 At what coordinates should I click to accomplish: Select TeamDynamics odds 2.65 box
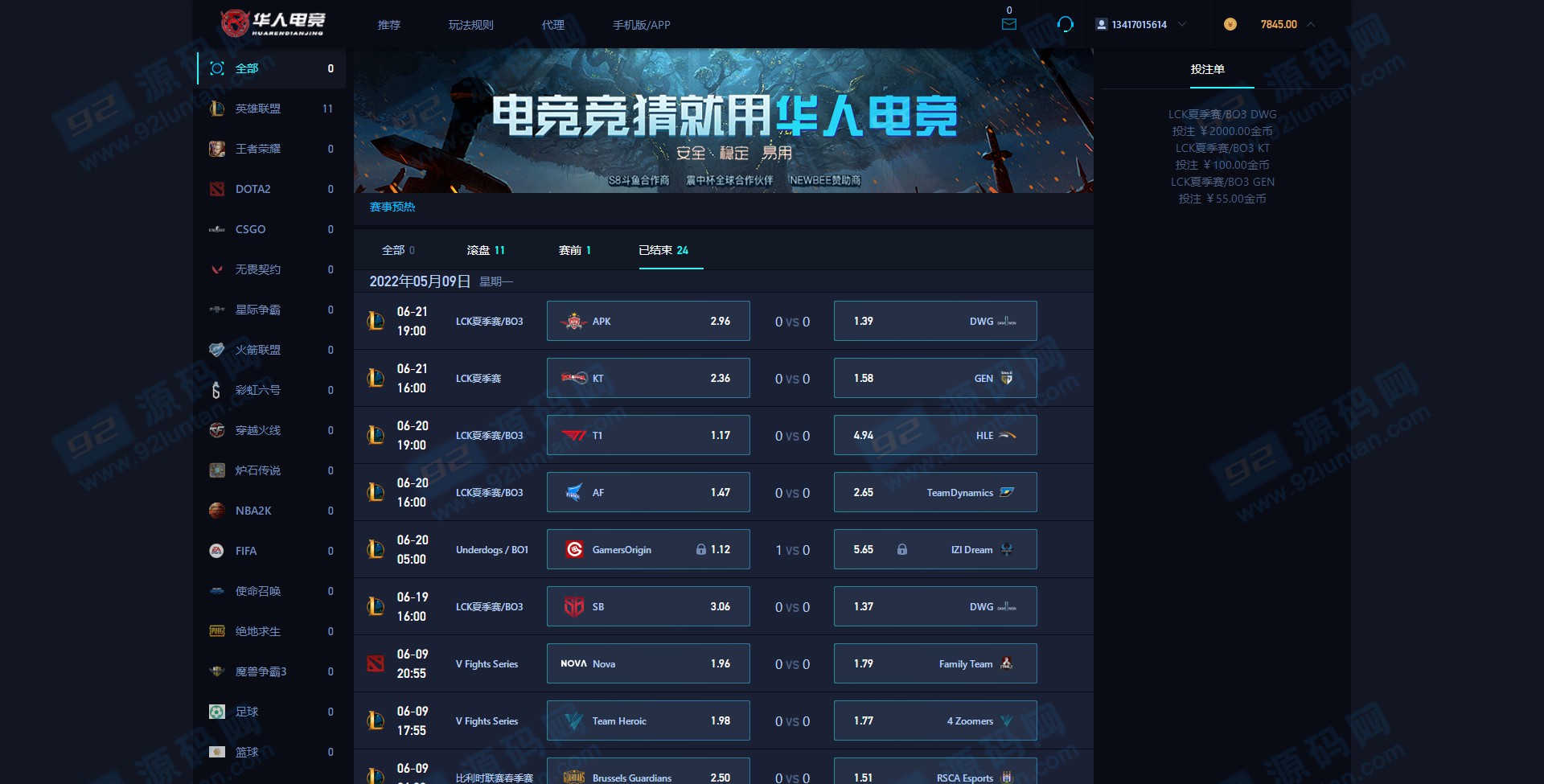[935, 492]
